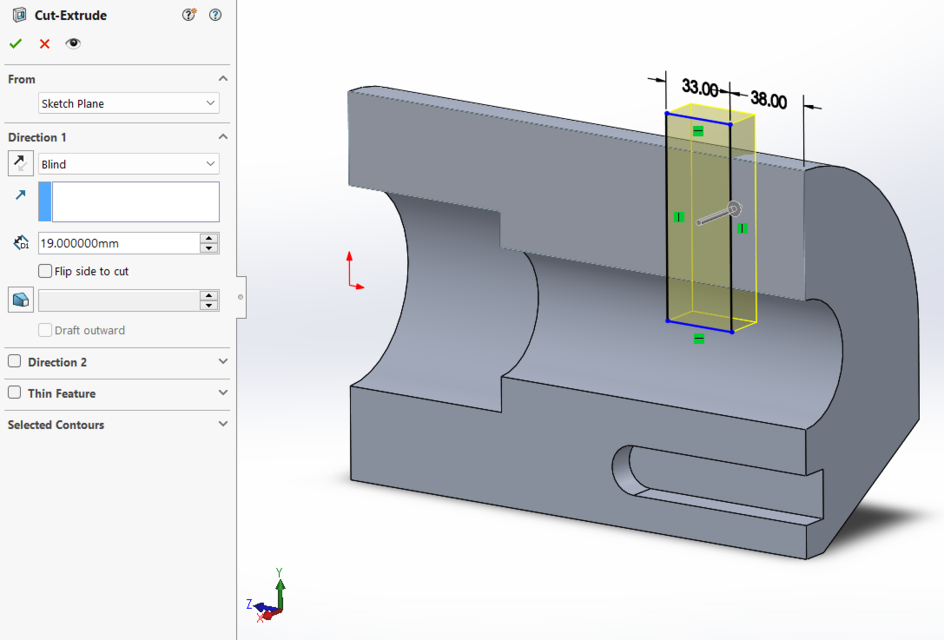Click the 19.000000mm depth input field
The image size is (944, 640).
coord(117,243)
